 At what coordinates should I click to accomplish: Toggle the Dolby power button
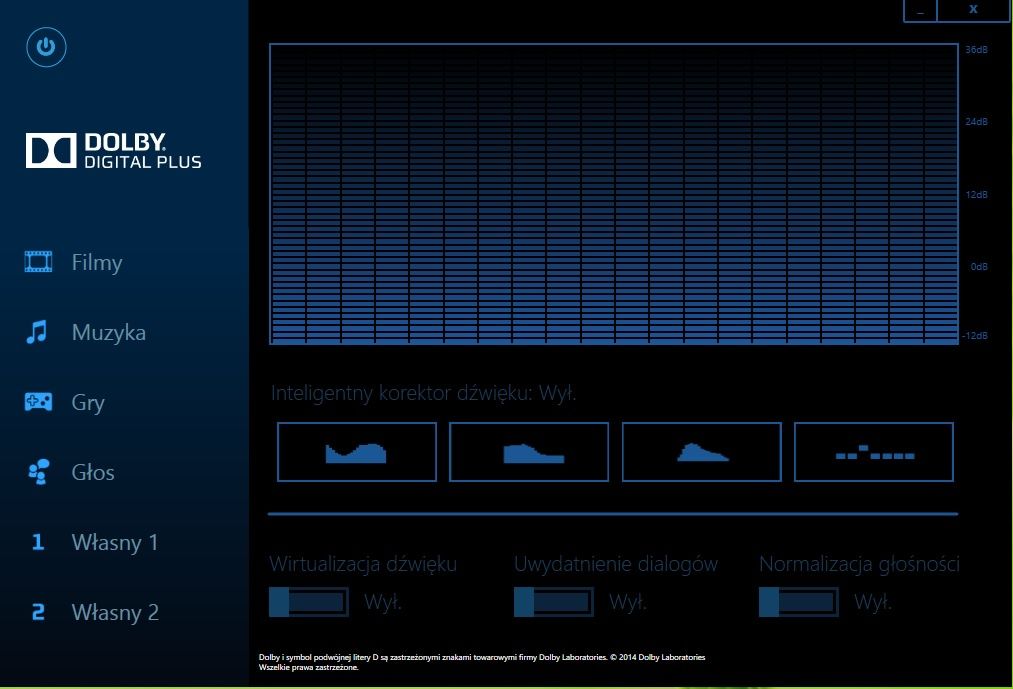(46, 47)
